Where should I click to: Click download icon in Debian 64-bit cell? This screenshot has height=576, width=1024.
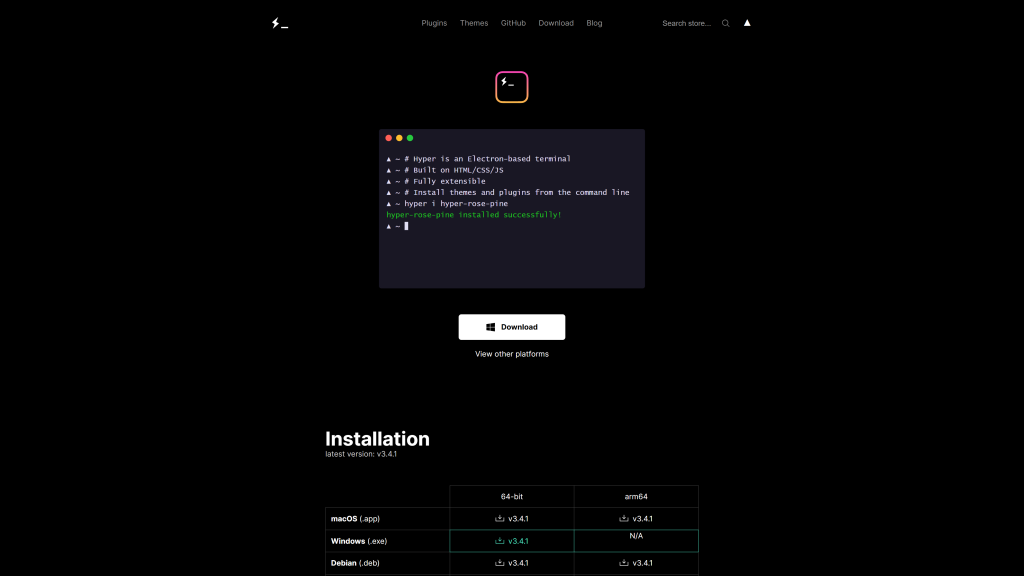pos(500,562)
